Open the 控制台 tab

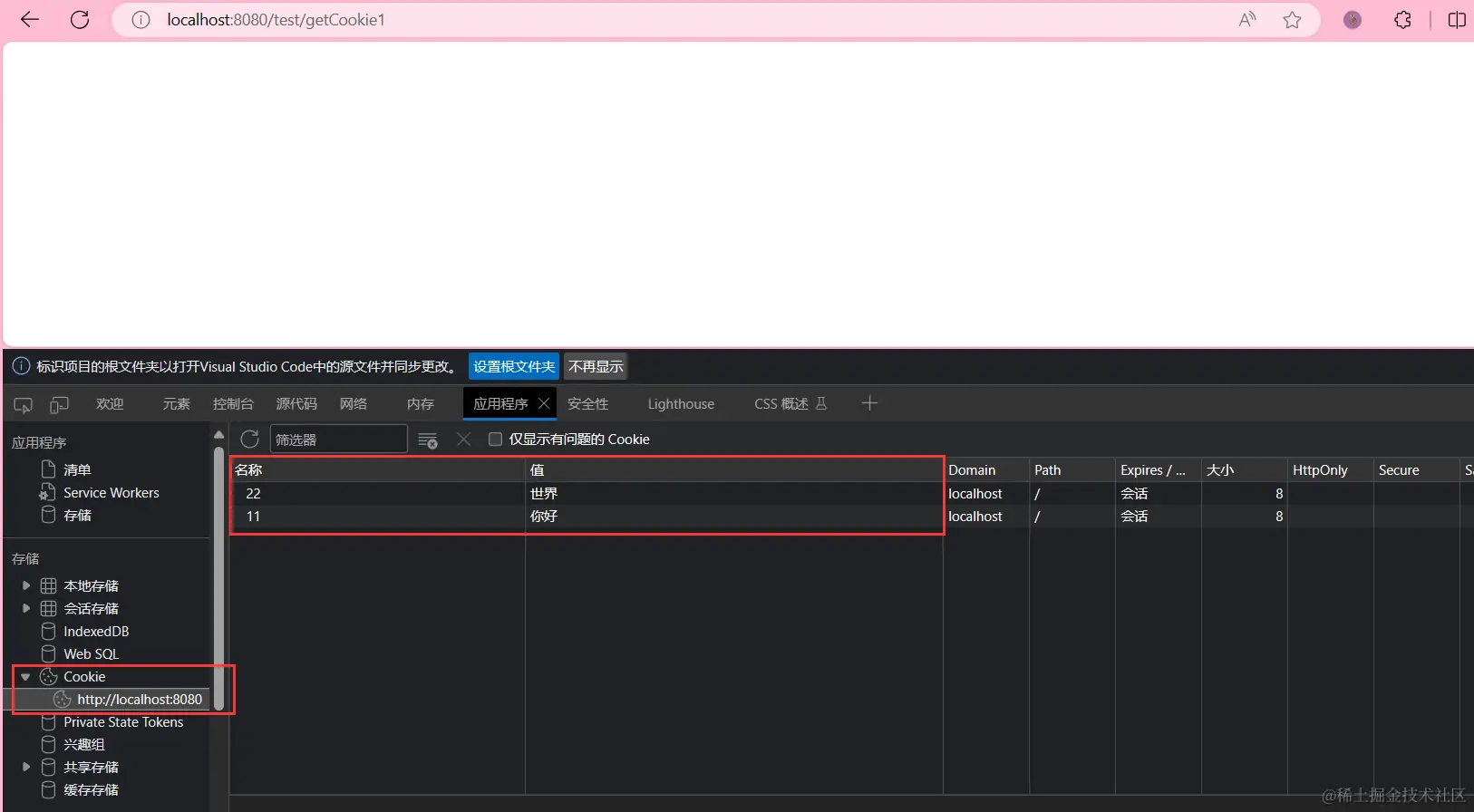[x=233, y=404]
